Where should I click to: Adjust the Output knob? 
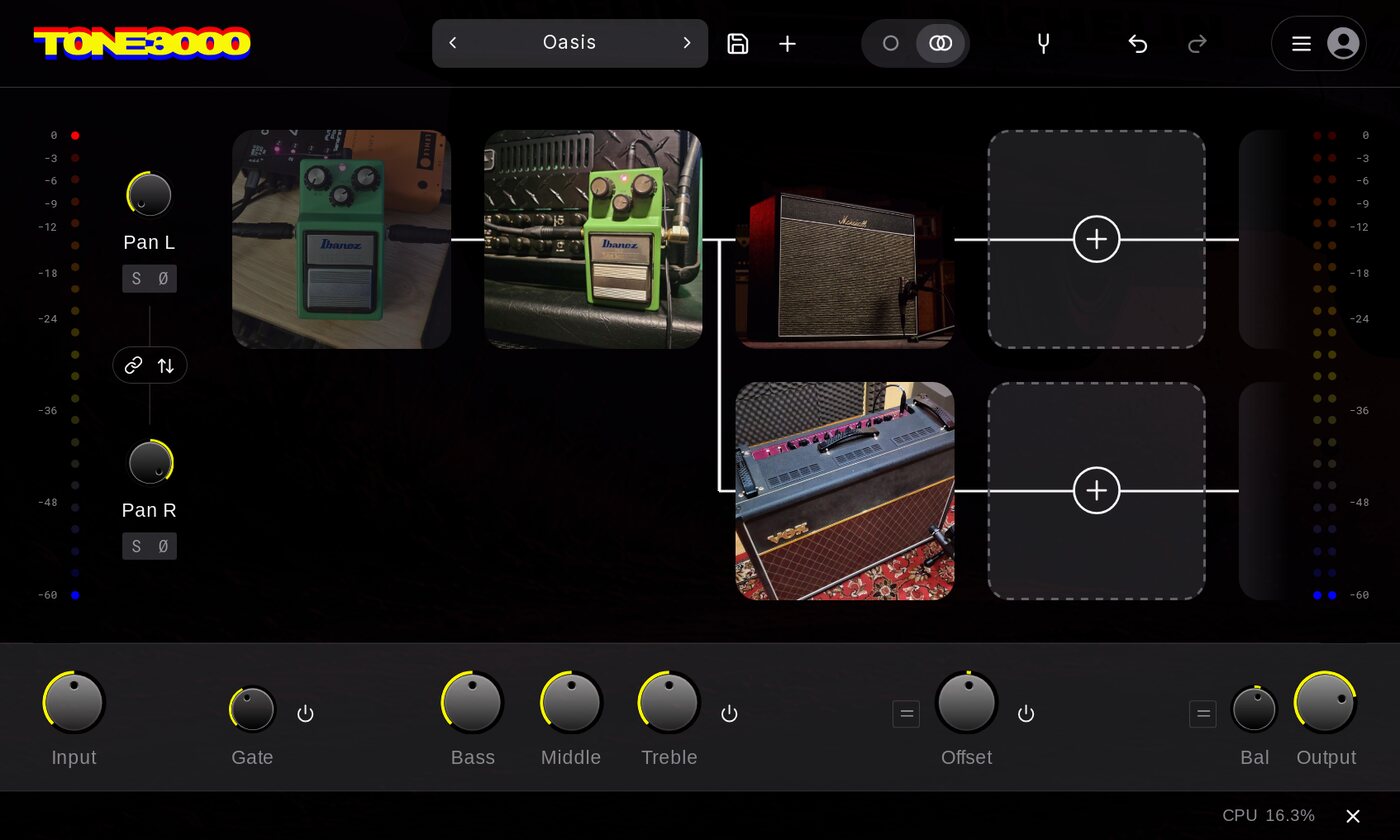click(1325, 702)
